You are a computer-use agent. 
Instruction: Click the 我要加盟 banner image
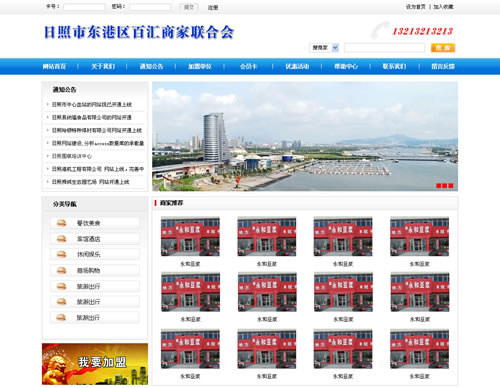click(x=95, y=364)
